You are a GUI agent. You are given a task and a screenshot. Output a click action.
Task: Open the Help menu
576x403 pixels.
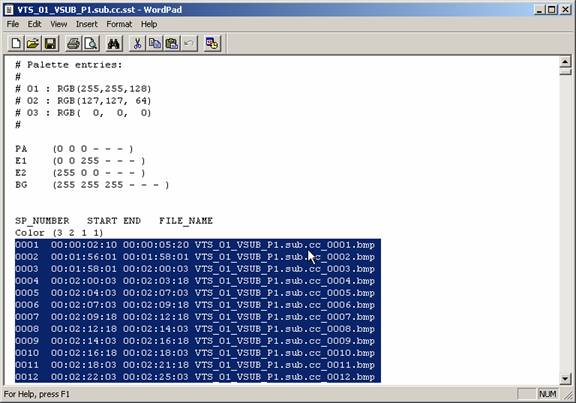coord(149,24)
